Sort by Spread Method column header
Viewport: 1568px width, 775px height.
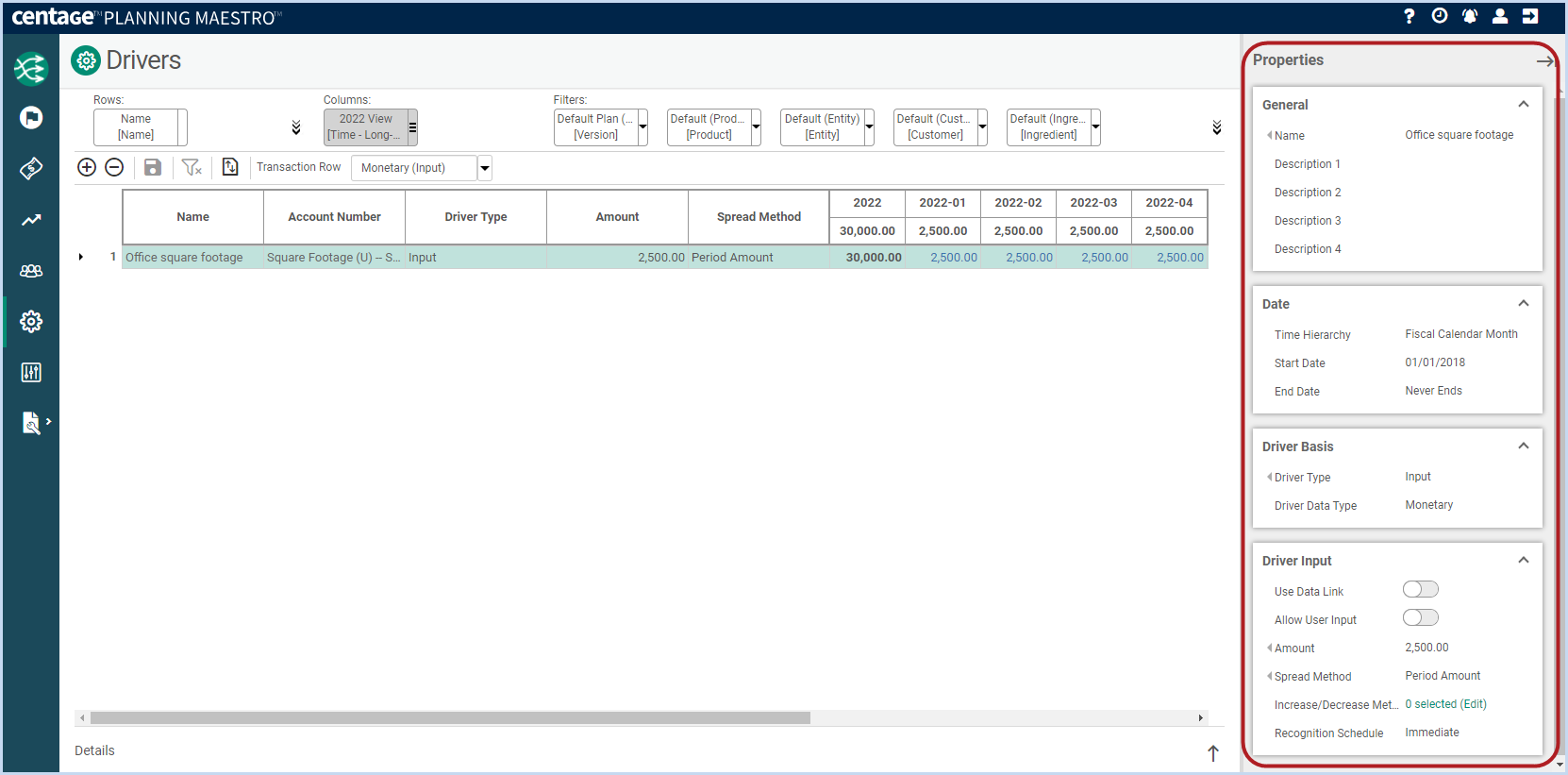(x=759, y=217)
